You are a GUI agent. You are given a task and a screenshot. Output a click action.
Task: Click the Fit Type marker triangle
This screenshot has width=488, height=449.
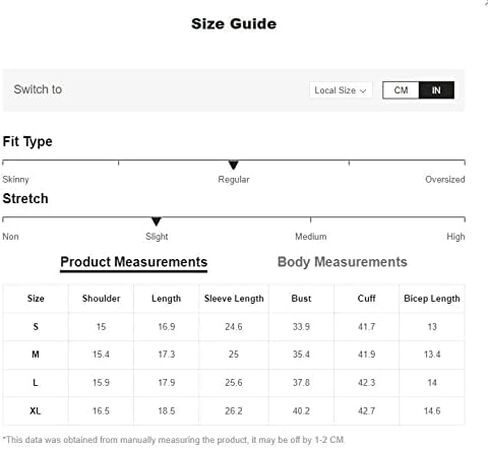pos(233,165)
